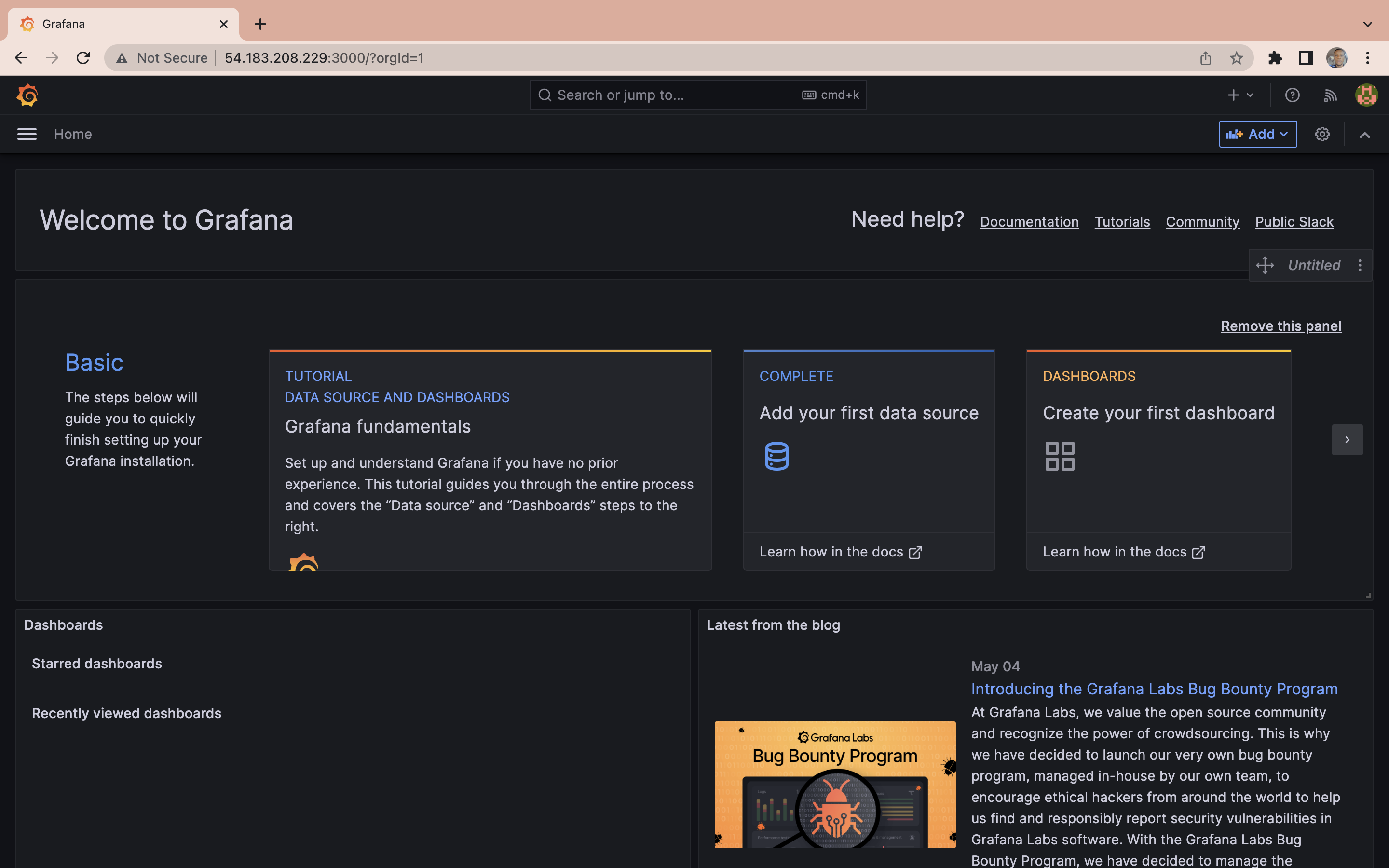This screenshot has width=1389, height=868.
Task: Click the user profile avatar in Grafana
Action: tap(1366, 95)
